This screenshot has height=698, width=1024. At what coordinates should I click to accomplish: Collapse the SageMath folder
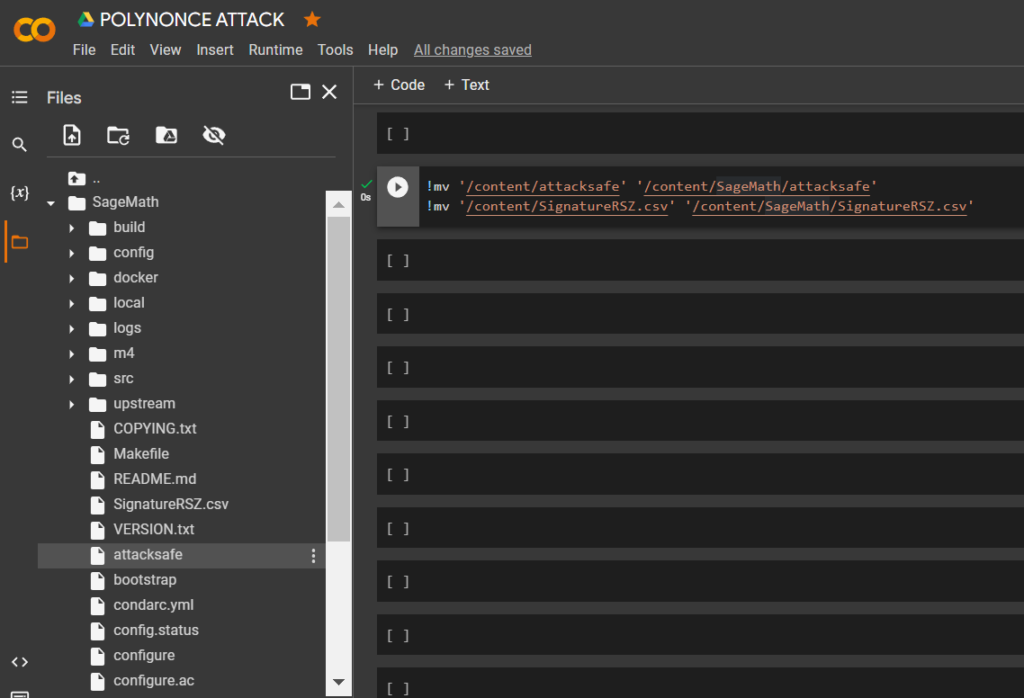click(x=51, y=204)
